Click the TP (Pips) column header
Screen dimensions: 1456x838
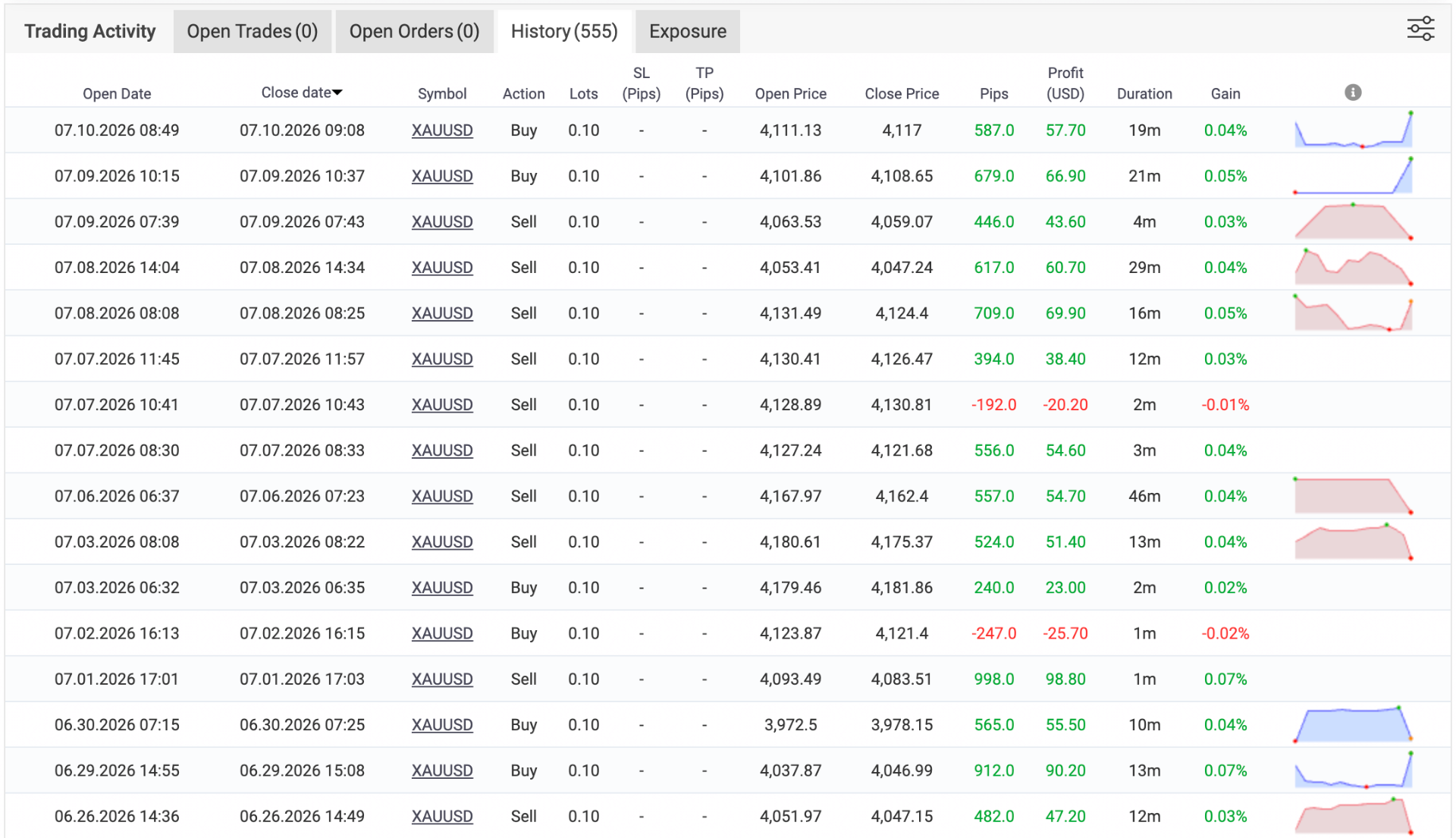pyautogui.click(x=704, y=83)
